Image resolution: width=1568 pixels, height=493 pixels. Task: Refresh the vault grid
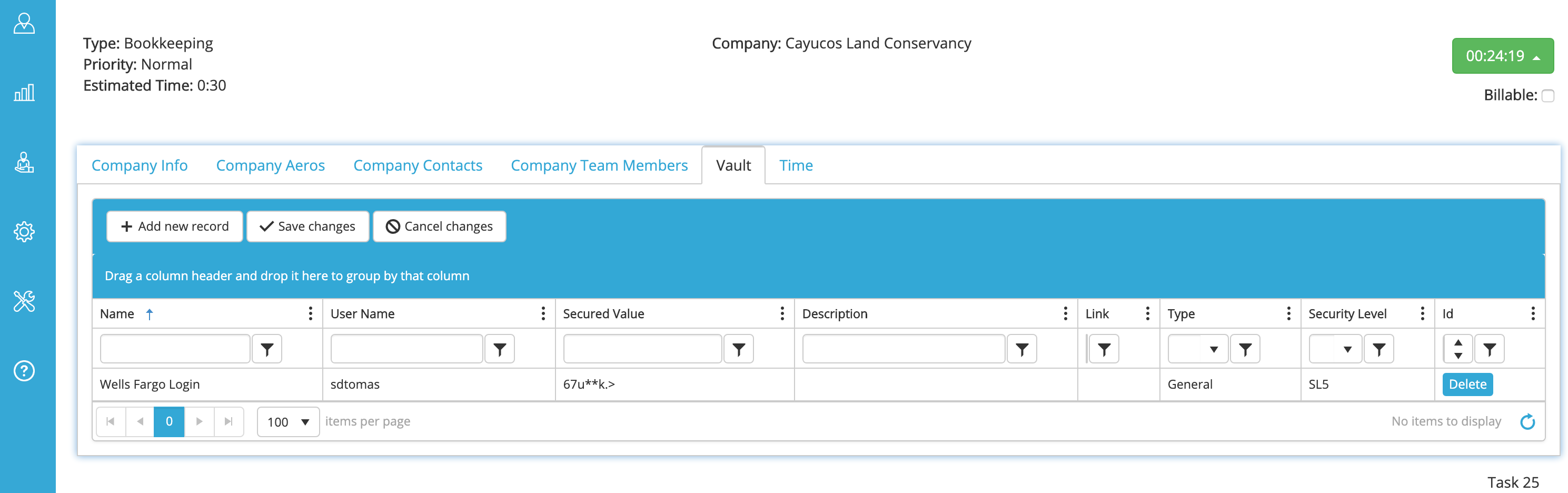pyautogui.click(x=1528, y=421)
